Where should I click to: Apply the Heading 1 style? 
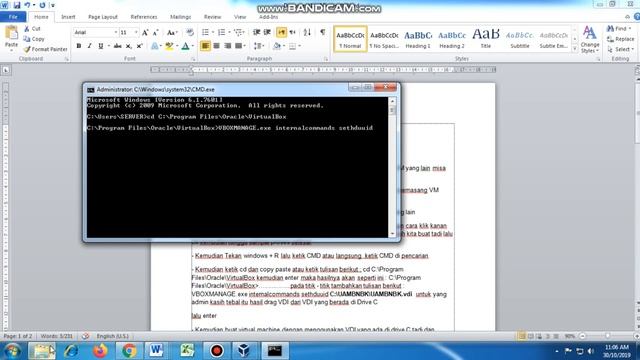[418, 39]
